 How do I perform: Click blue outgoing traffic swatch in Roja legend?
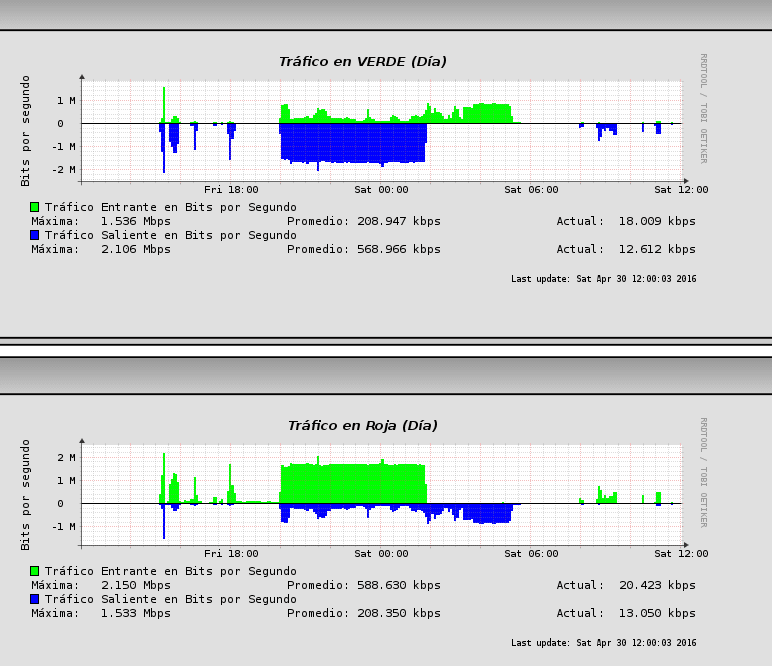click(34, 599)
